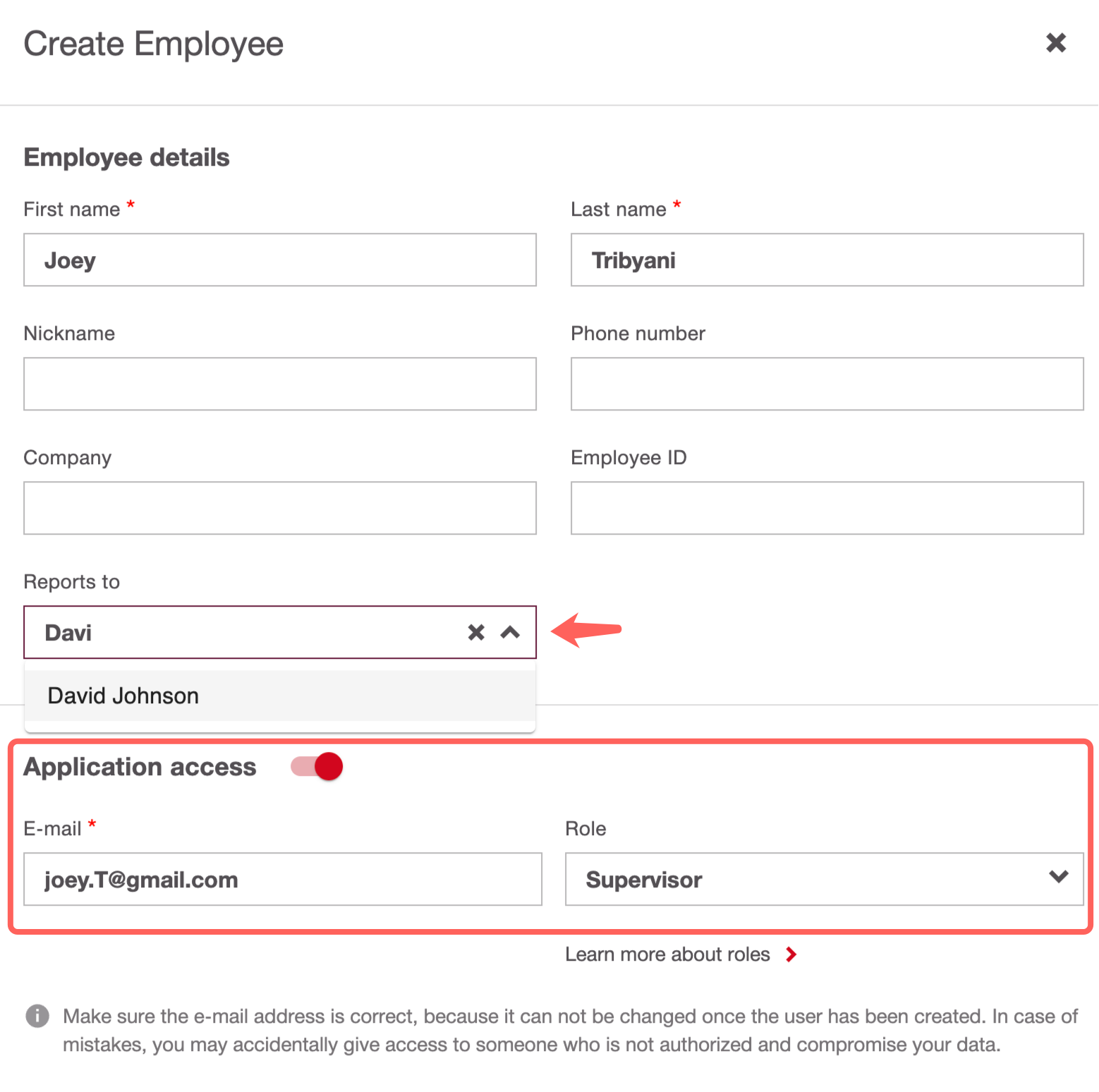
Task: Focus the Phone number input box
Action: tap(827, 384)
